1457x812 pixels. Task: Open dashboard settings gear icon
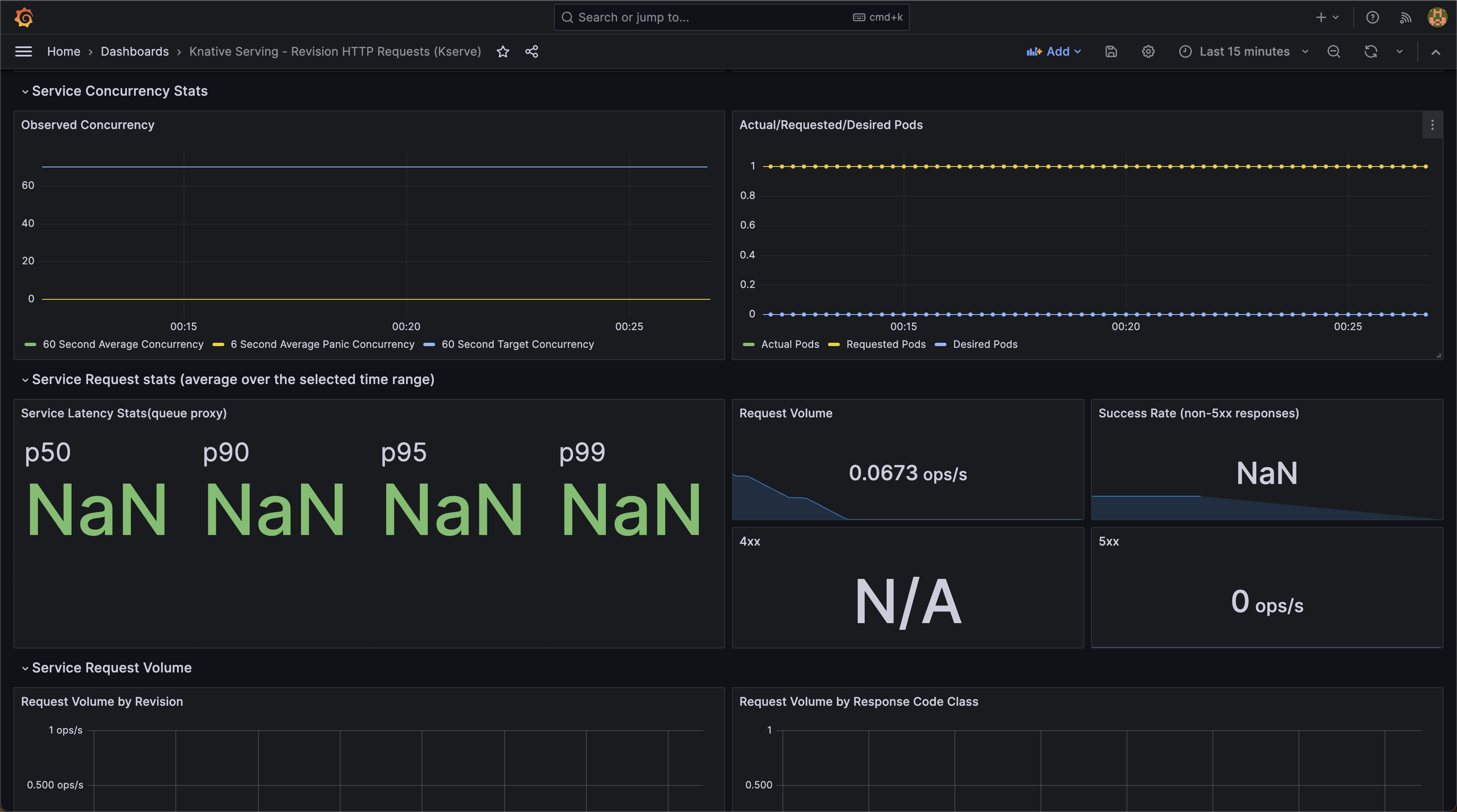[x=1148, y=51]
